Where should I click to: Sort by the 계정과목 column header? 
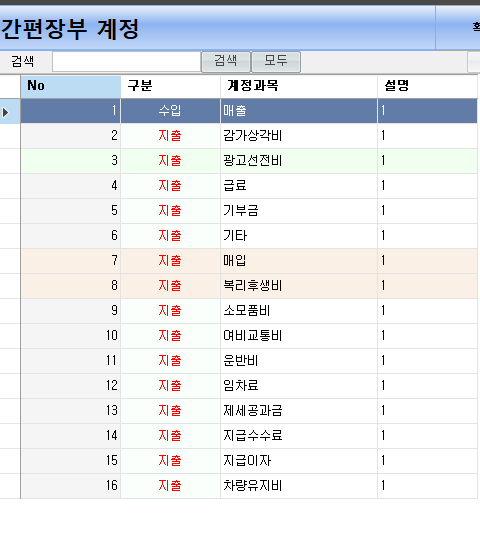tap(299, 86)
